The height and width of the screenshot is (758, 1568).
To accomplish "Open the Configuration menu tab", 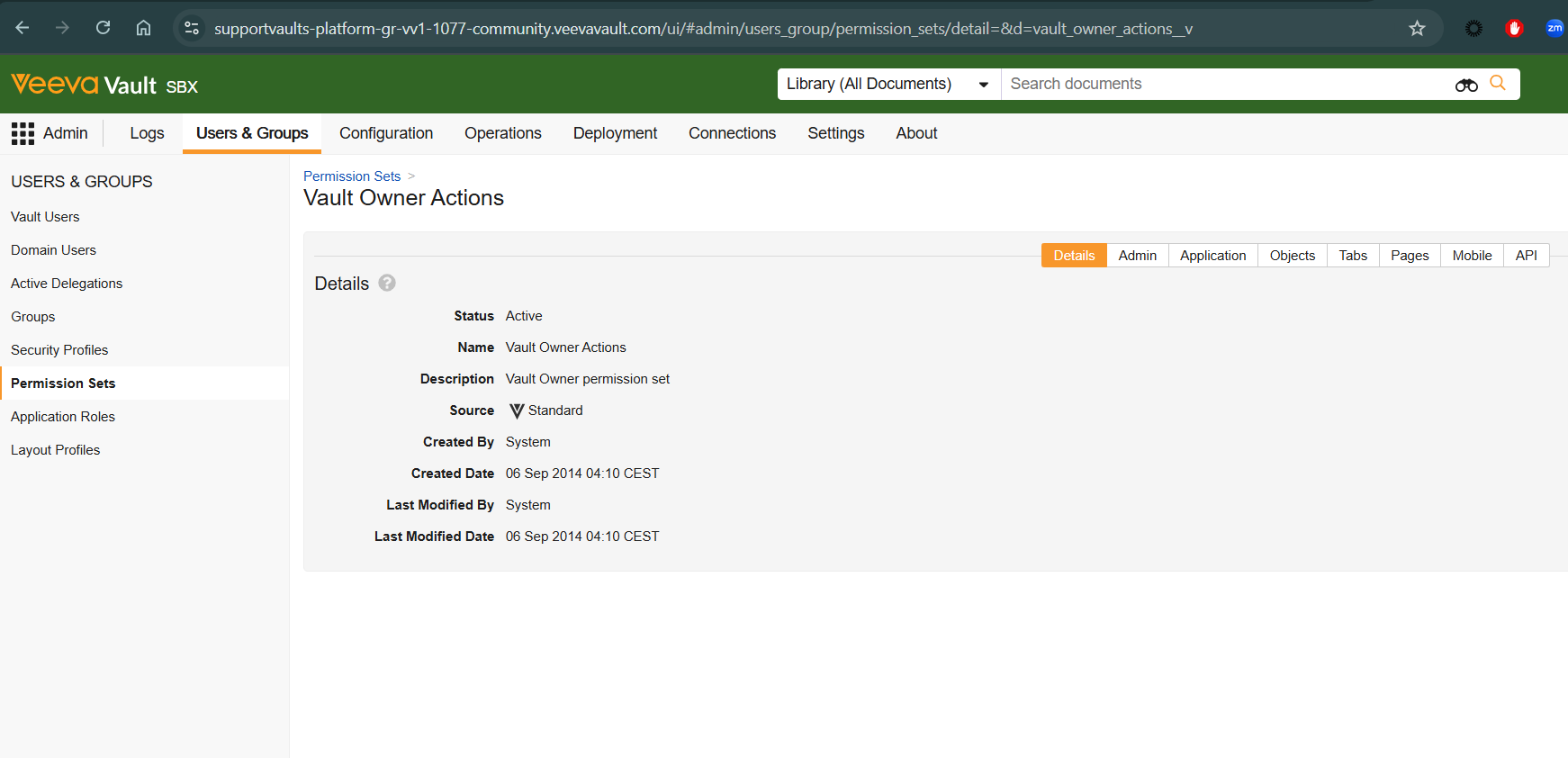I will (x=386, y=133).
